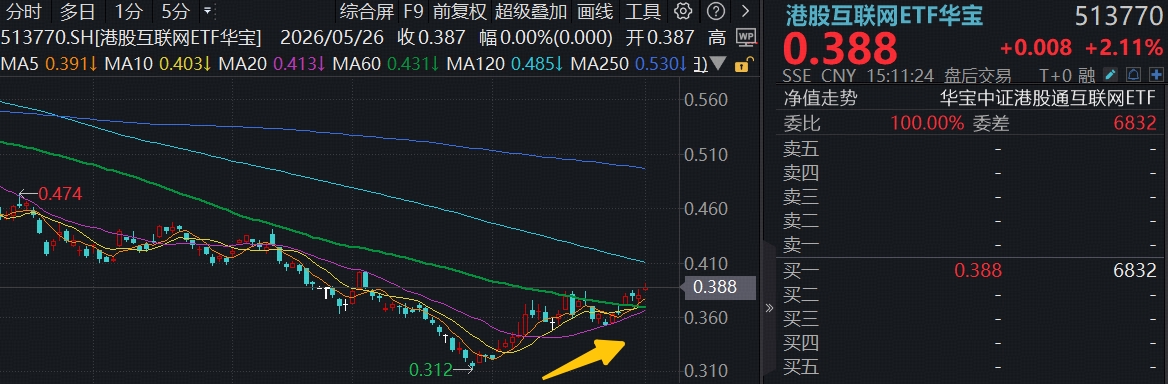Screen dimensions: 1168x384
Task: Open the 画线 drawing tools
Action: 595,11
